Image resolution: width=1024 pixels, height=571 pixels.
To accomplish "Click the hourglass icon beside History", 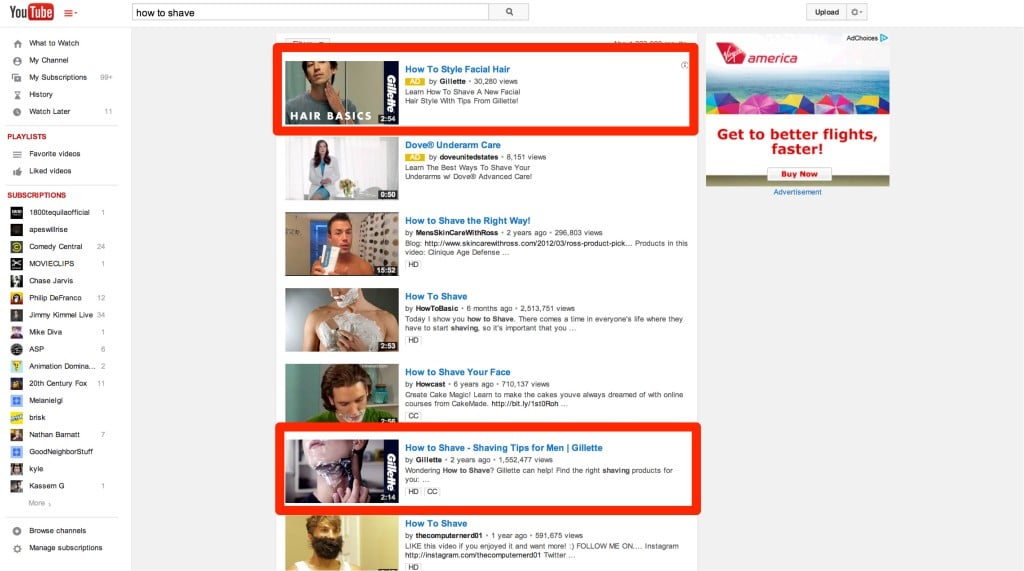I will (x=17, y=95).
